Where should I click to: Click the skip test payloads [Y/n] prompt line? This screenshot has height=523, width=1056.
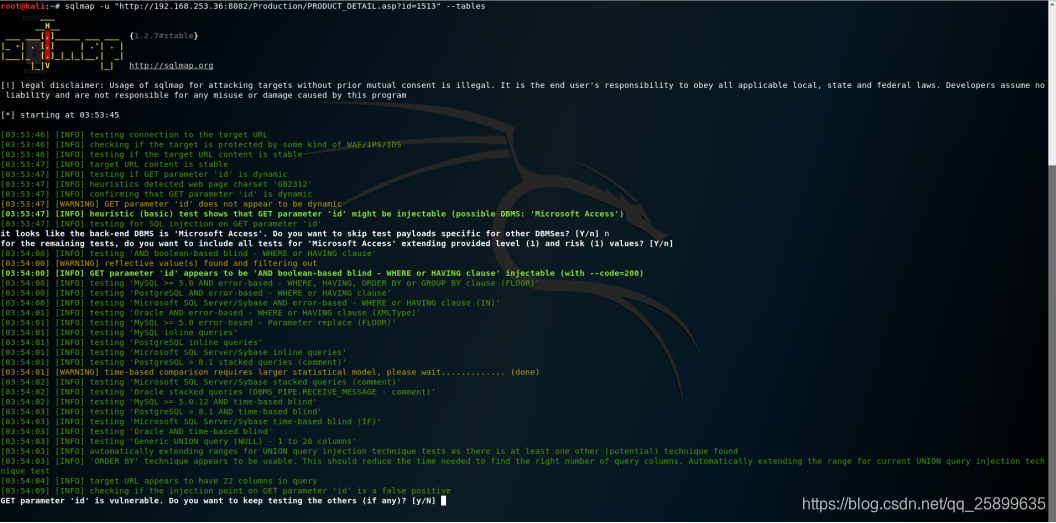(306, 234)
